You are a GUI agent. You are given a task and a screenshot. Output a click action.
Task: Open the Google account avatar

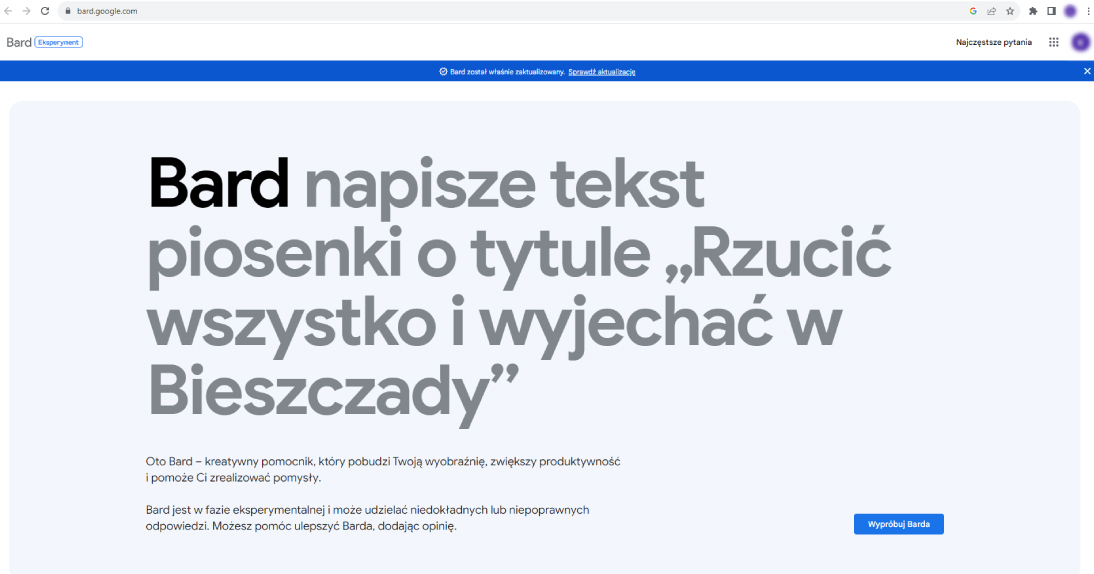[1080, 43]
